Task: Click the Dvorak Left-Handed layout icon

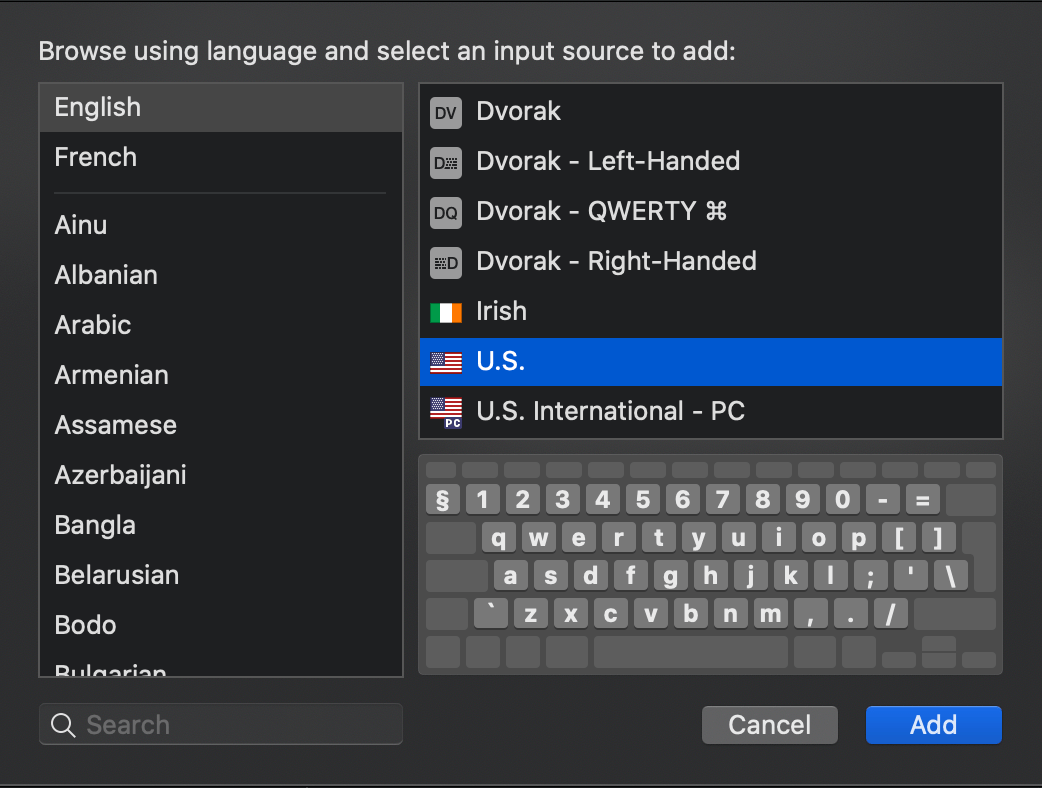Action: click(x=446, y=162)
